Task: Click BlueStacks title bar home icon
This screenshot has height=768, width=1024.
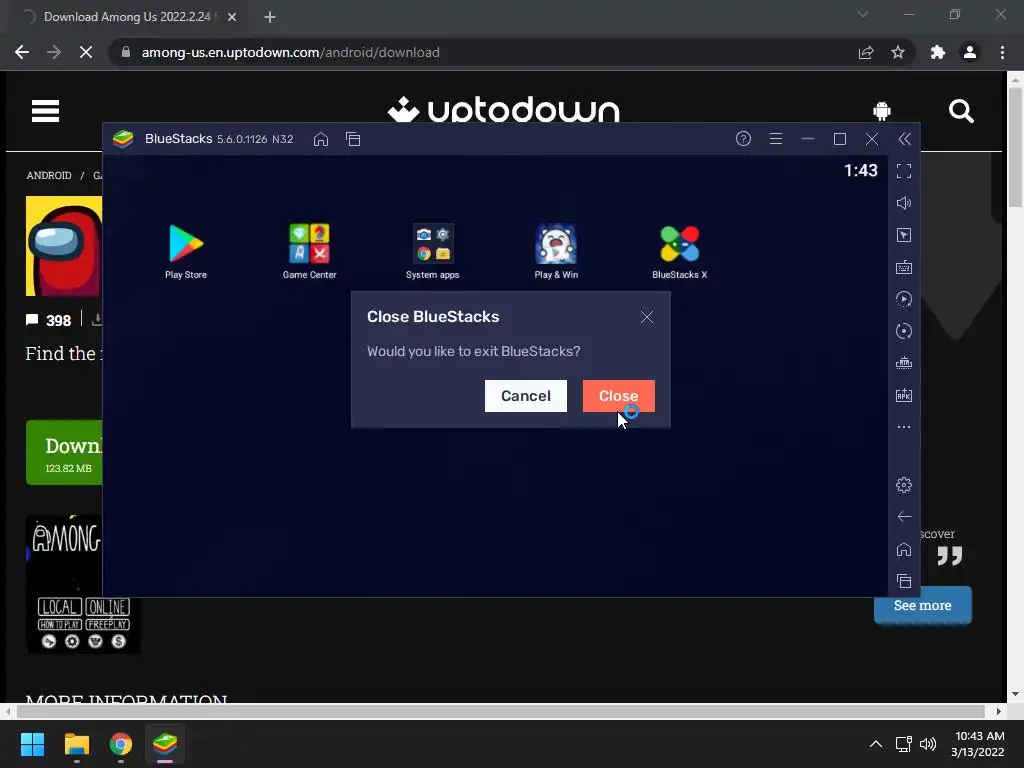Action: [321, 139]
